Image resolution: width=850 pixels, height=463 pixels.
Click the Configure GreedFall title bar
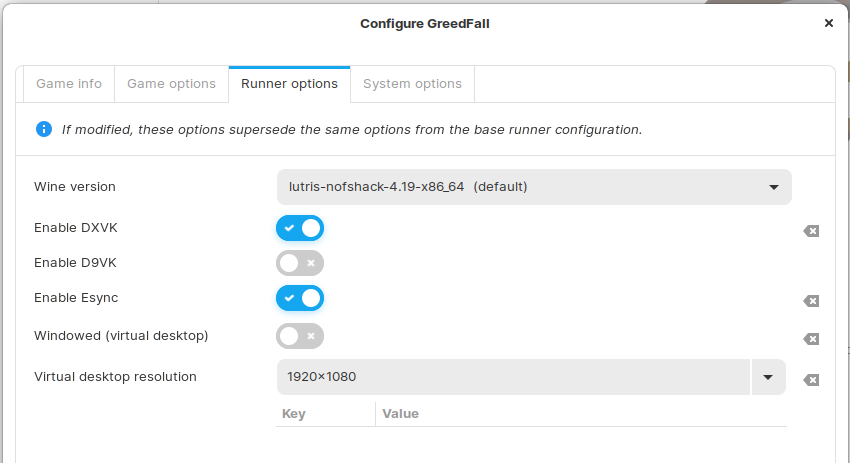point(424,23)
